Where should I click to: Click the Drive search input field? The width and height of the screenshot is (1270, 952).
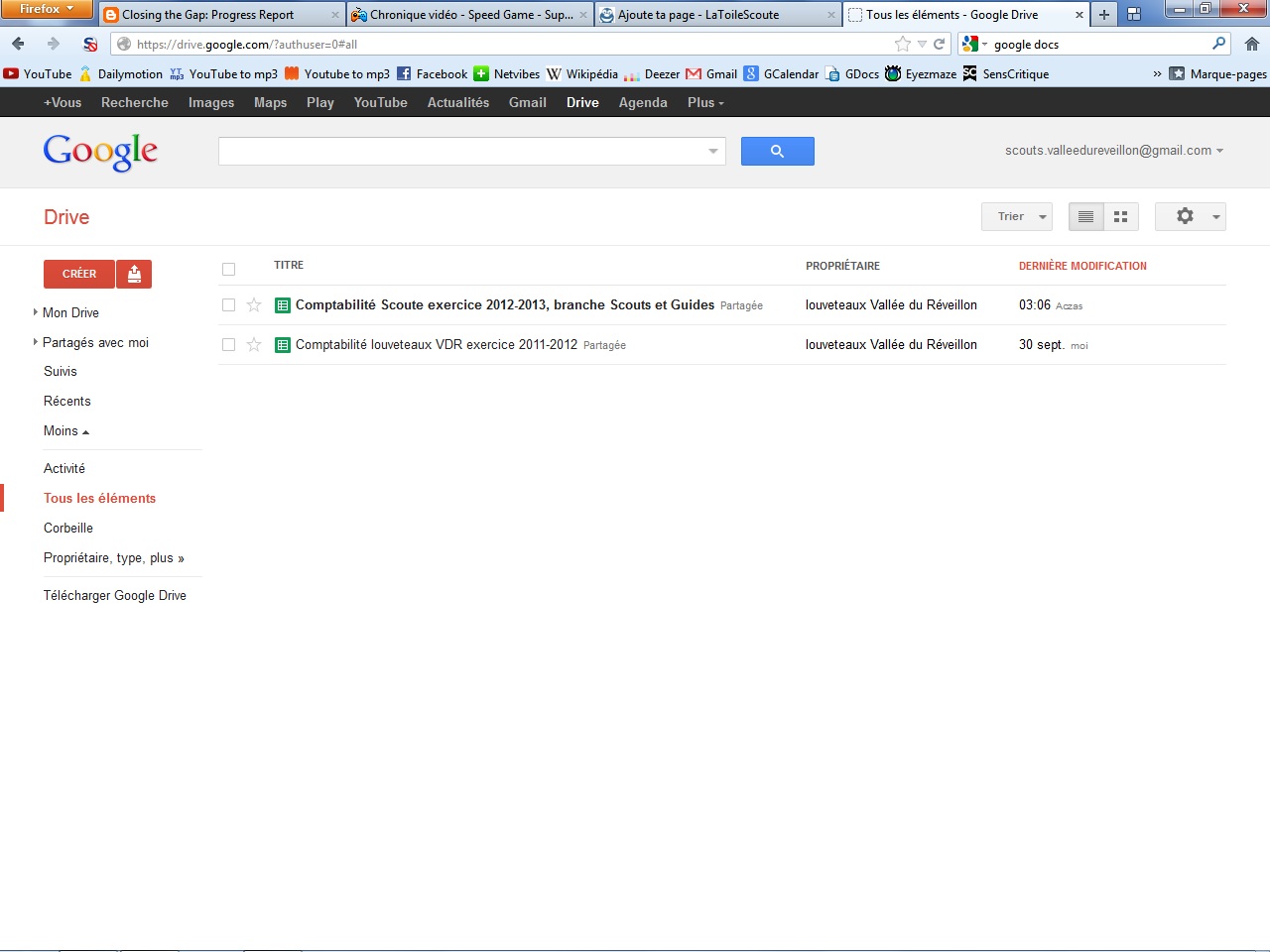tap(461, 151)
